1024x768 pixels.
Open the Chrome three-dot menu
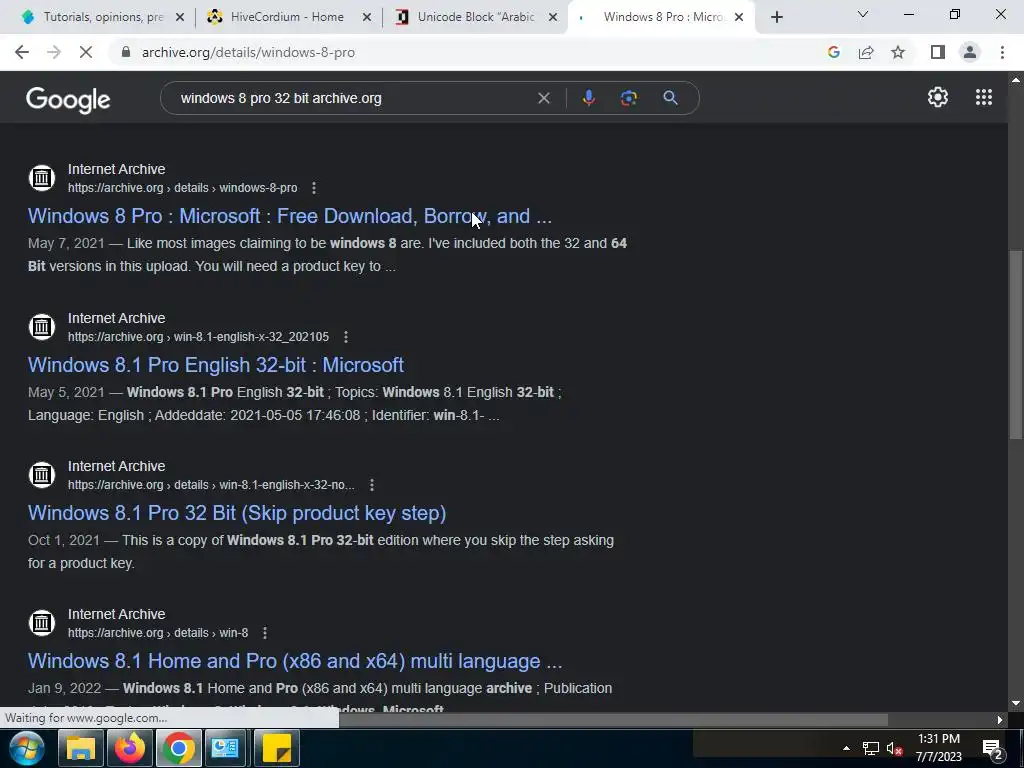coord(1002,52)
